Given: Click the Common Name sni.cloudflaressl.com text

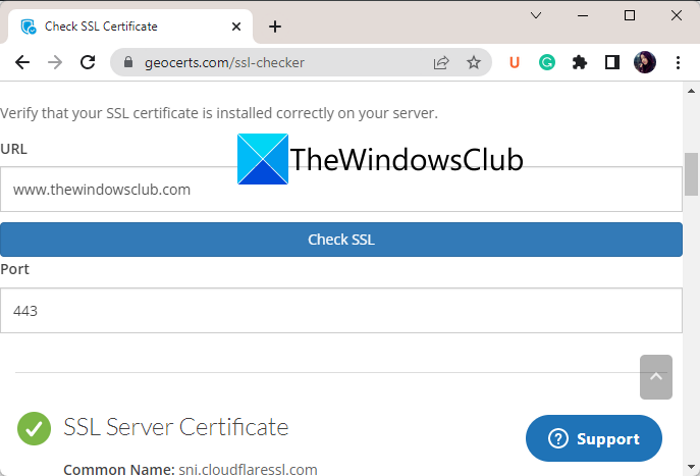Looking at the screenshot, I should 191,470.
